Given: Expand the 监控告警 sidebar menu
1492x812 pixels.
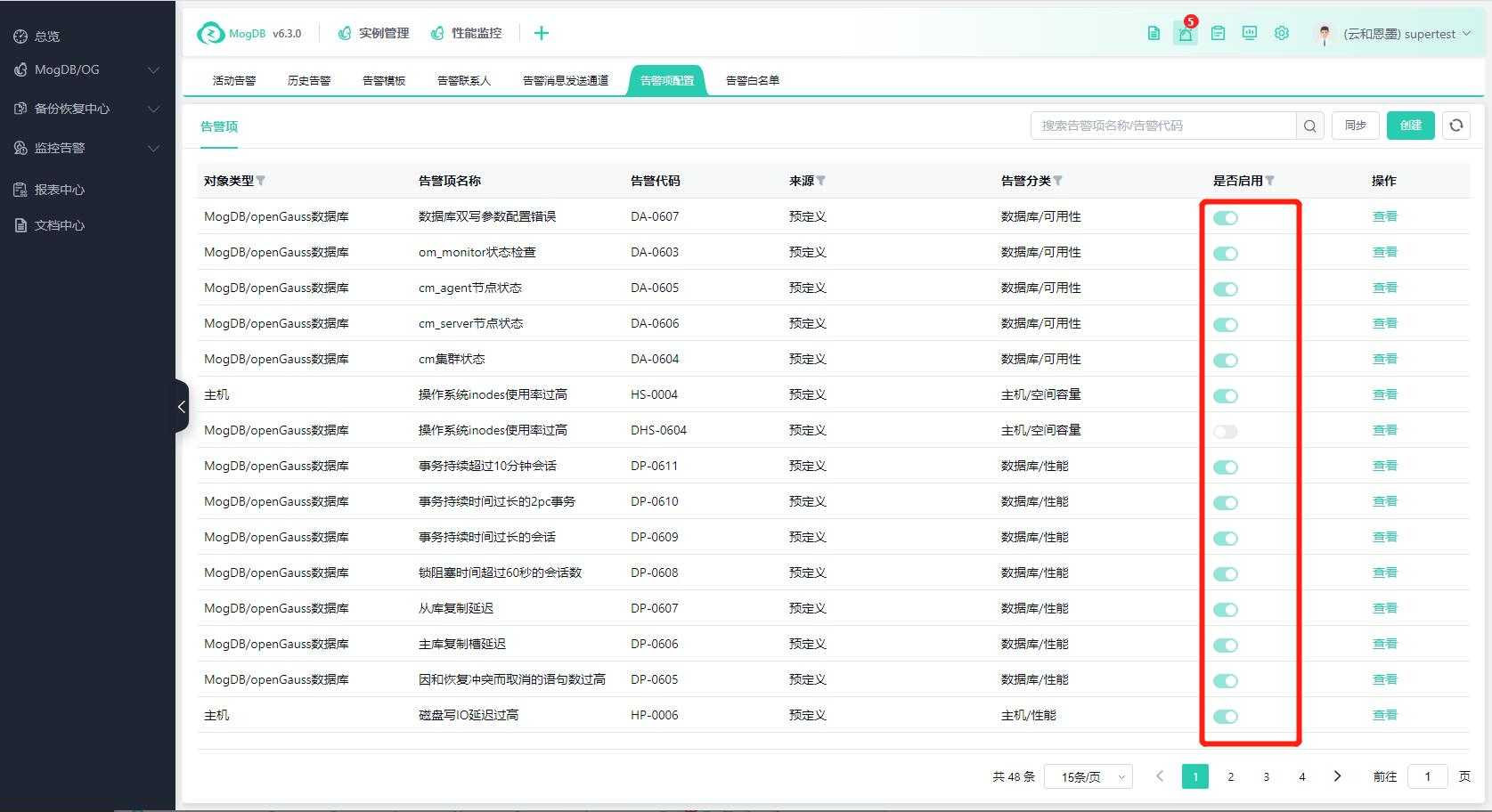Looking at the screenshot, I should pyautogui.click(x=87, y=148).
